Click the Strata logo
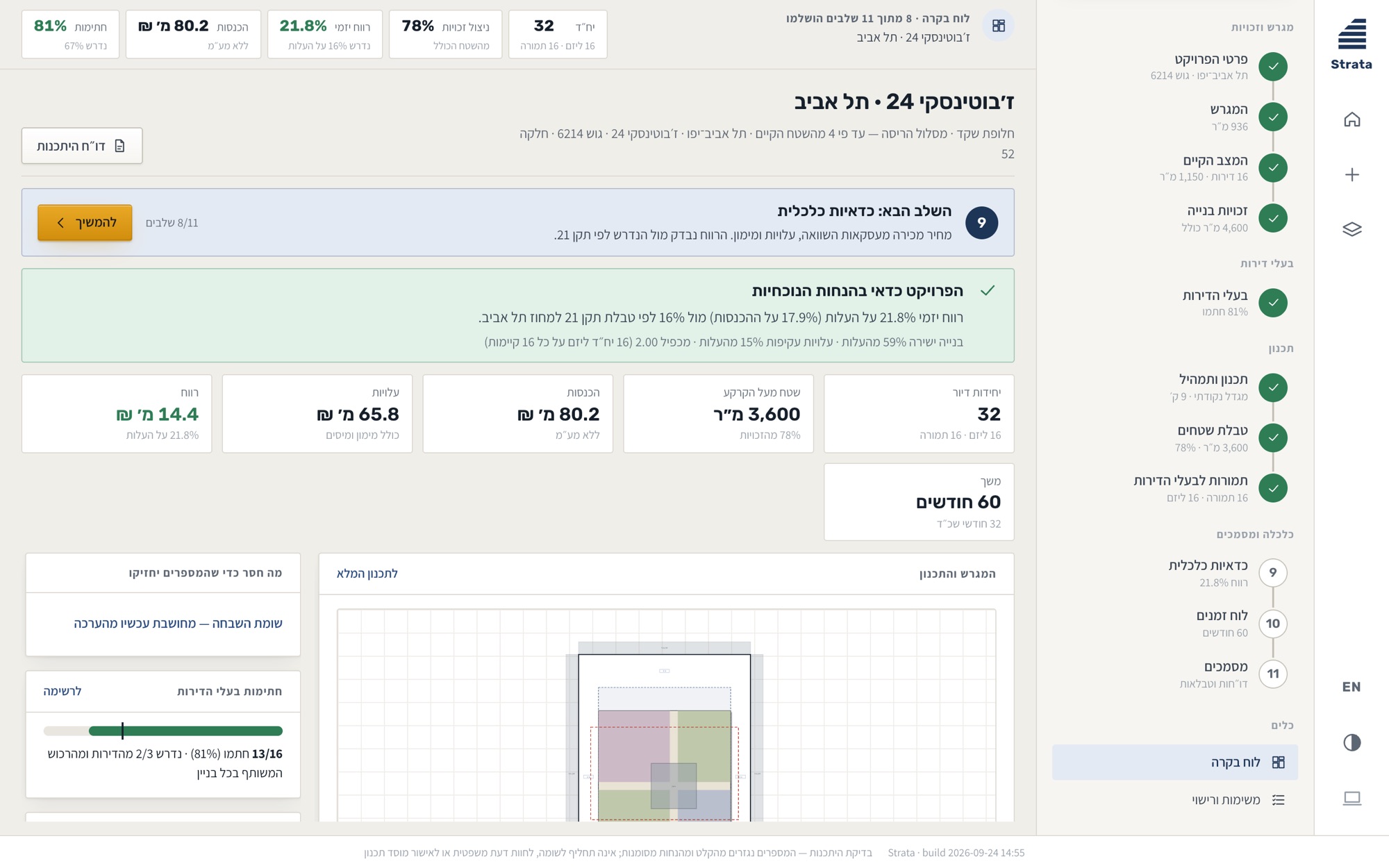The image size is (1389, 868). 1351,44
